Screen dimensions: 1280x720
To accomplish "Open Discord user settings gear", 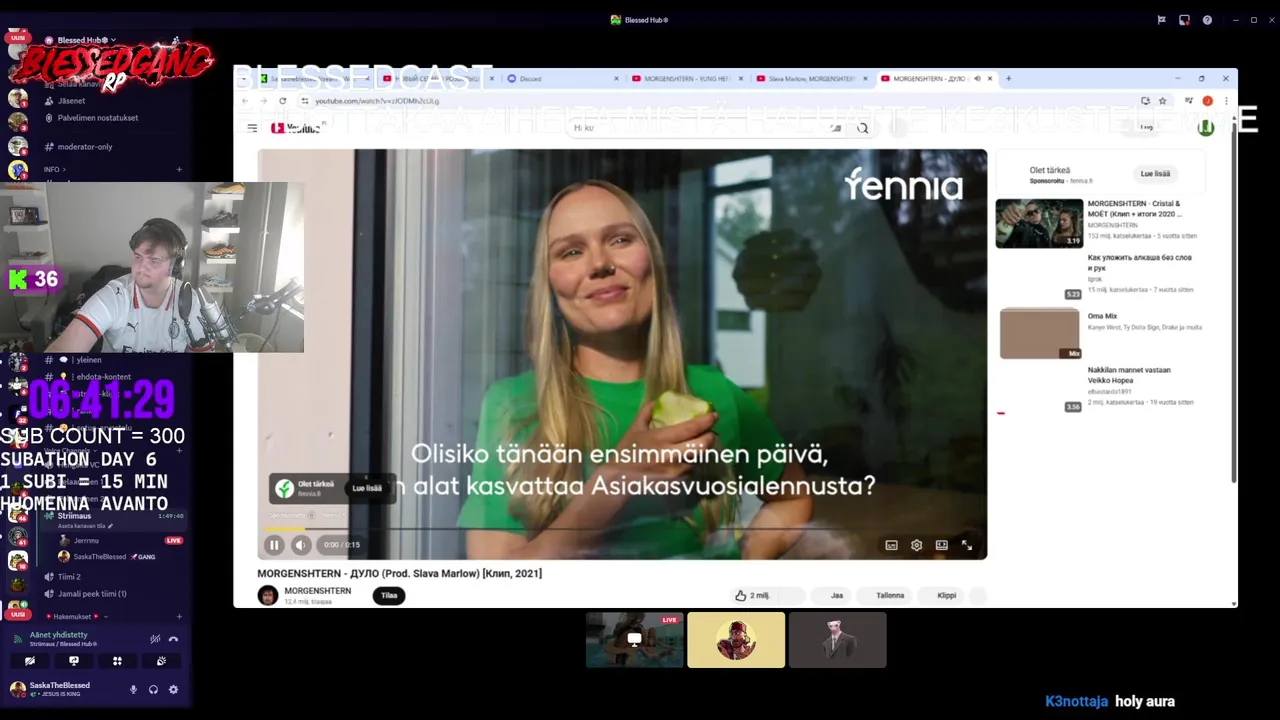I will (x=173, y=690).
